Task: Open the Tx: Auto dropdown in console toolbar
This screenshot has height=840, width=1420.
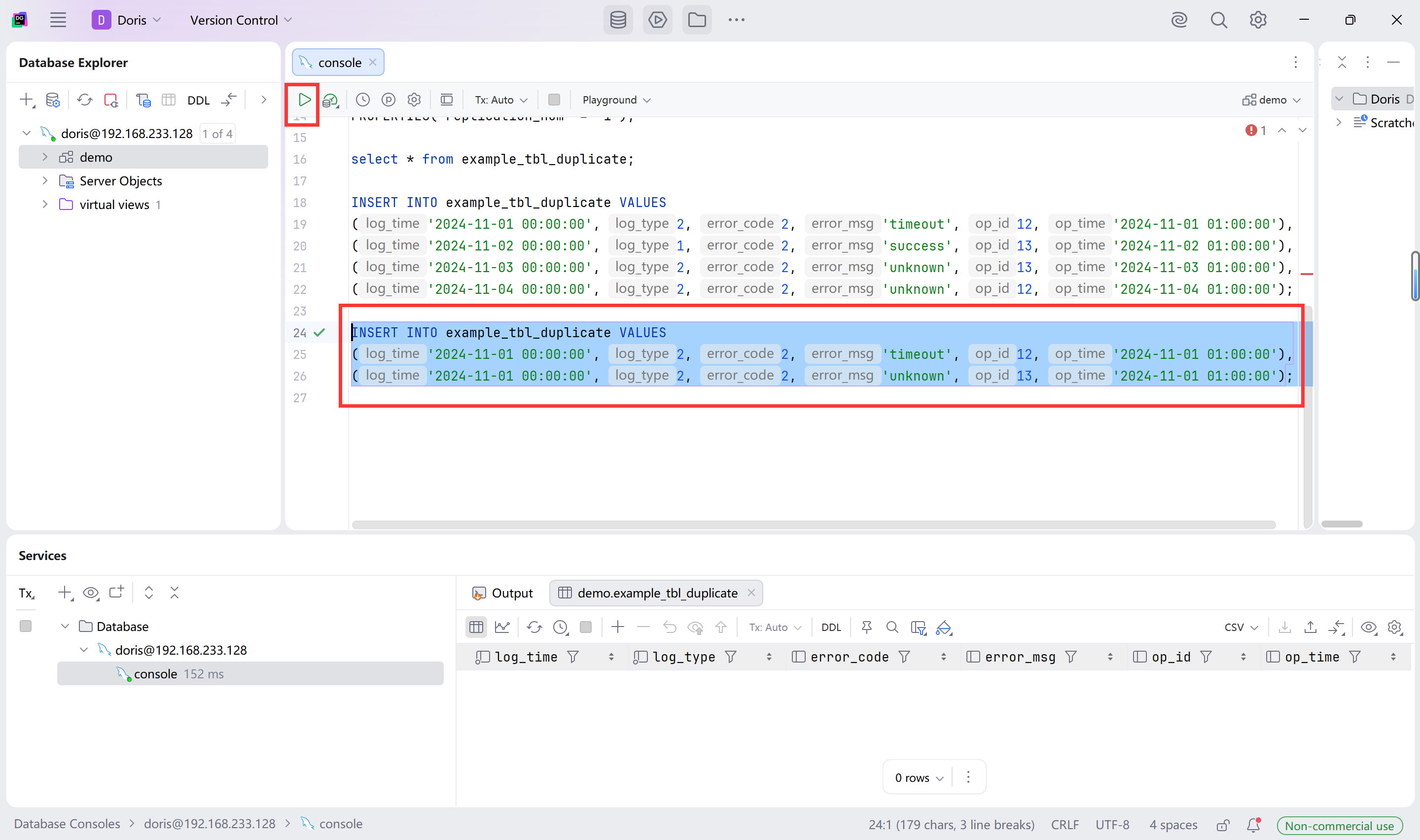Action: (501, 100)
